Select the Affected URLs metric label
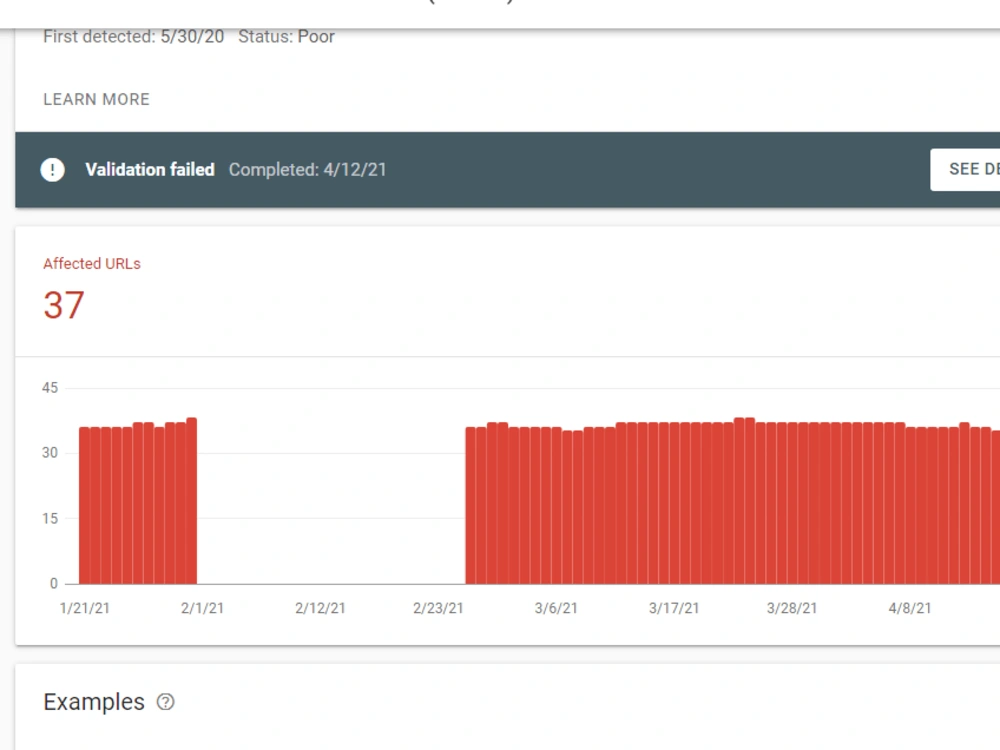This screenshot has height=750, width=1000. coord(92,264)
